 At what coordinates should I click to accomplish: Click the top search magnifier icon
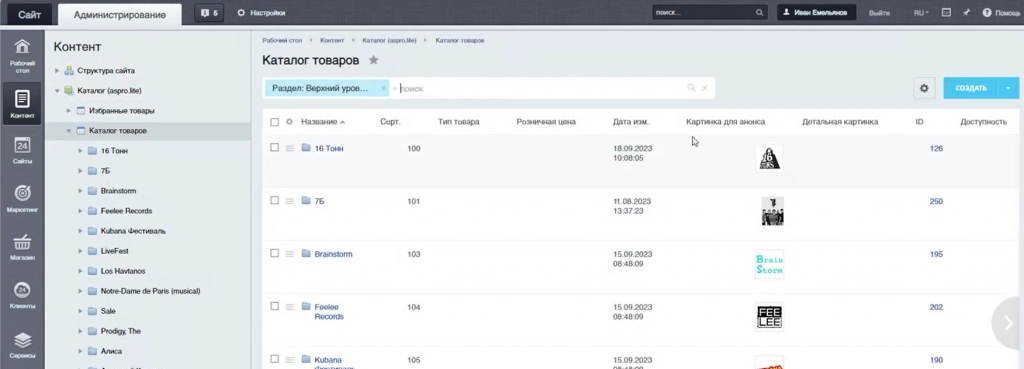click(x=759, y=12)
